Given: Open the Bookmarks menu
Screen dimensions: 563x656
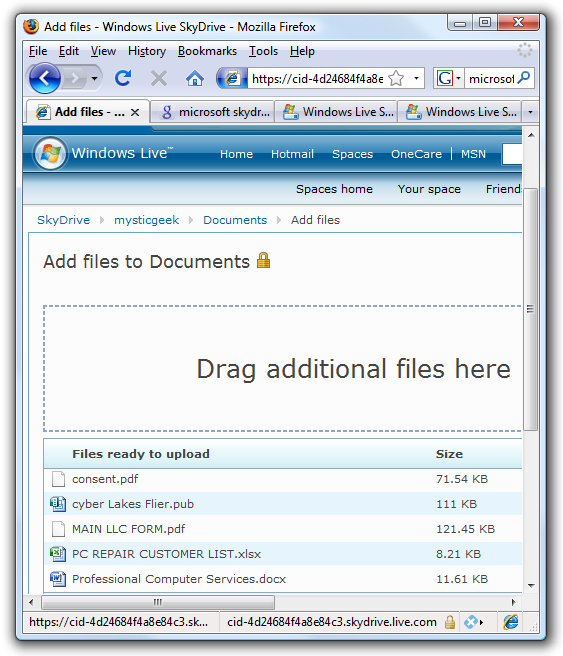Looking at the screenshot, I should point(207,51).
